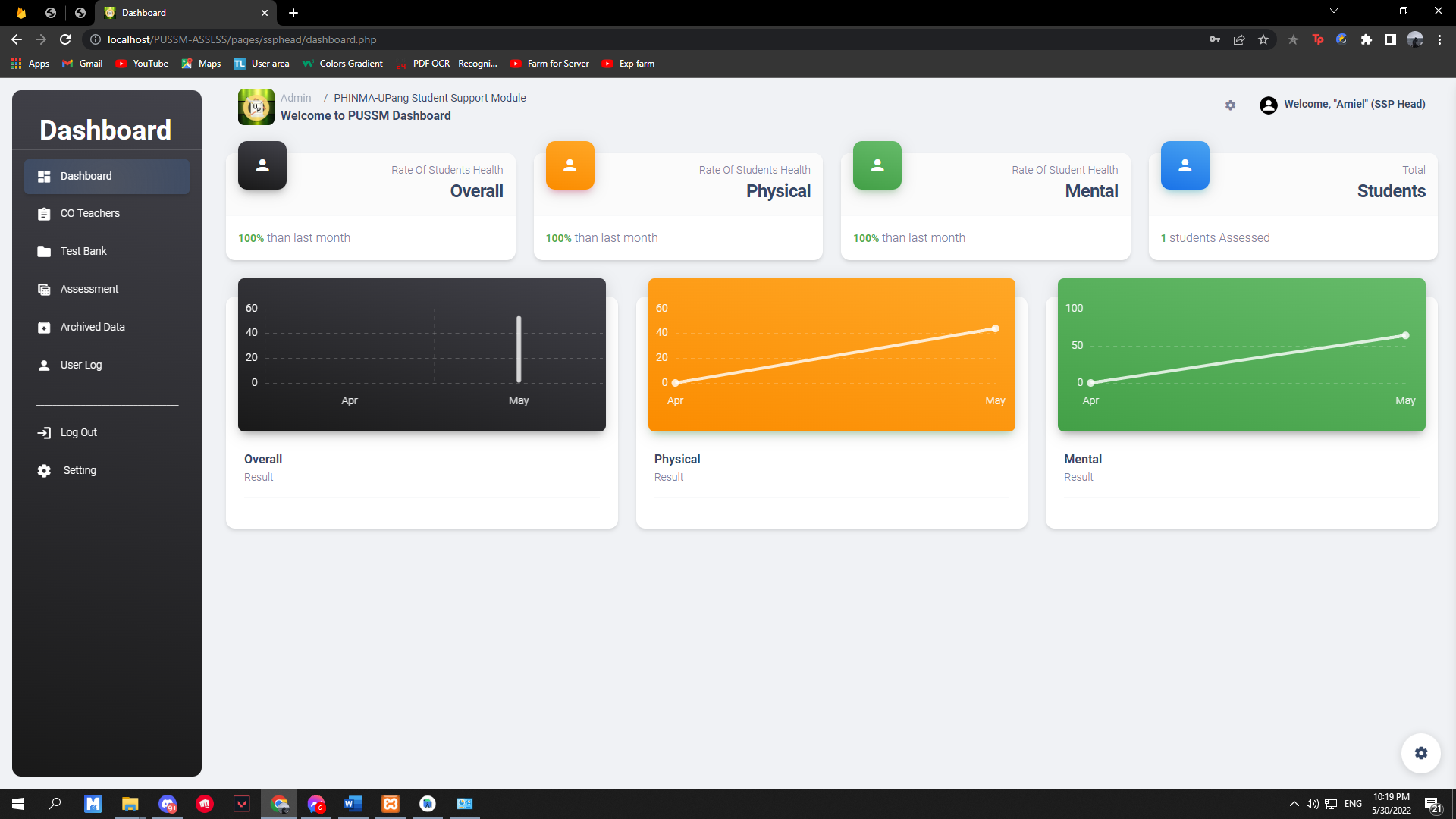Image resolution: width=1456 pixels, height=819 pixels.
Task: Open Setting from the sidebar
Action: [79, 470]
